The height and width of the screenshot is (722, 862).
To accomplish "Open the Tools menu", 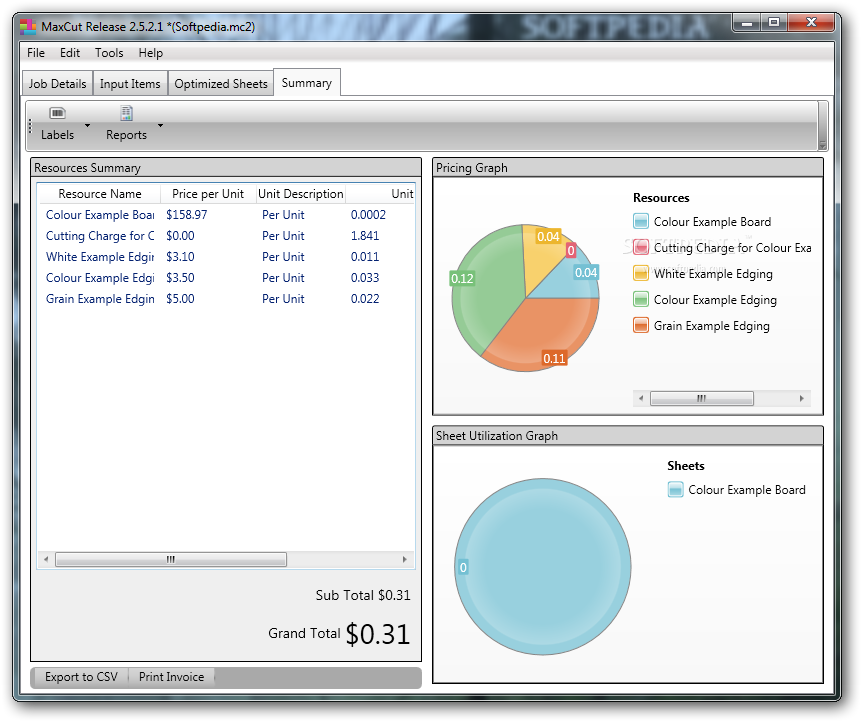I will pos(109,53).
